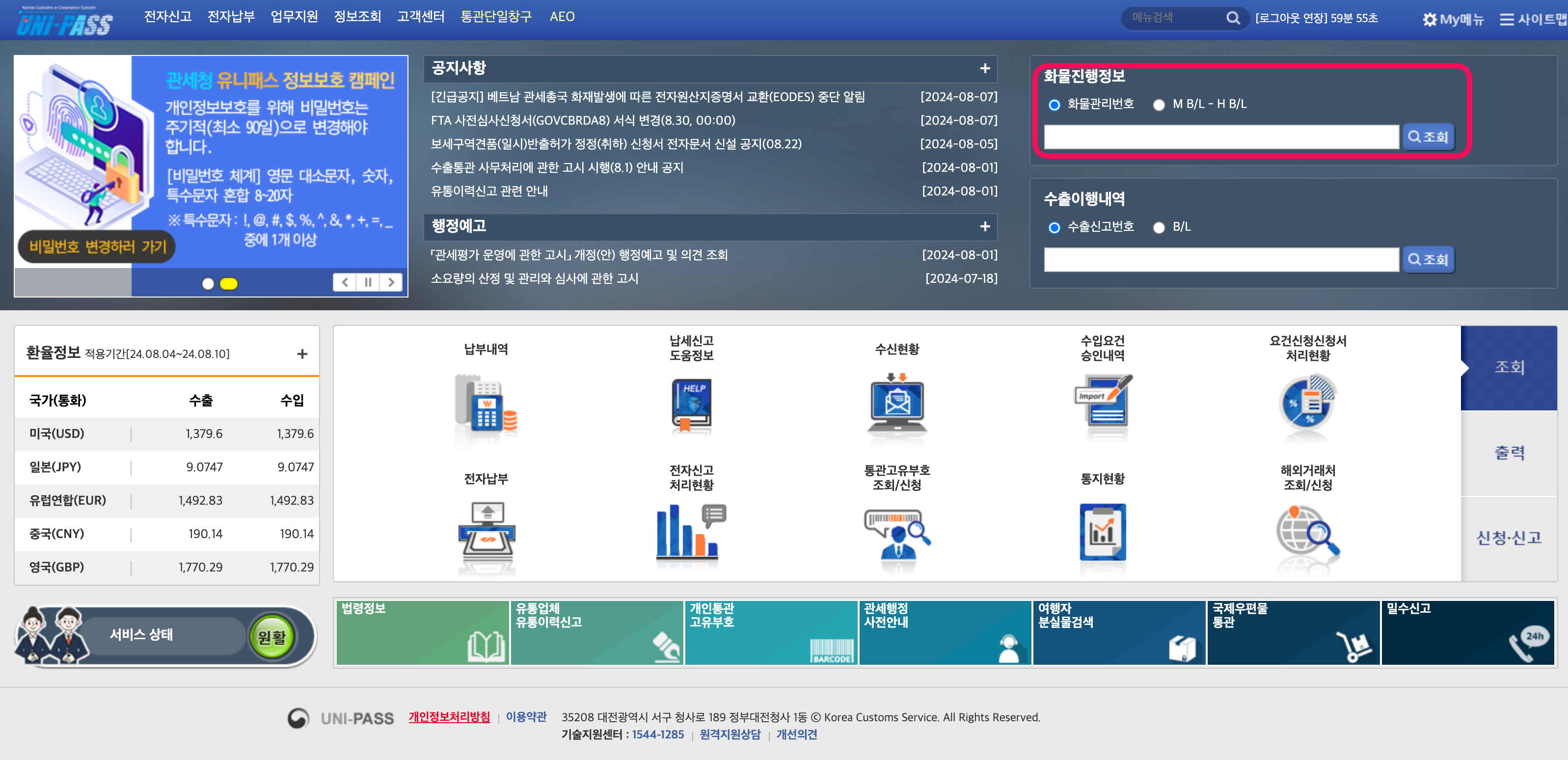
Task: Click the 비밀번호 변경하러 가기 button
Action: tap(97, 246)
